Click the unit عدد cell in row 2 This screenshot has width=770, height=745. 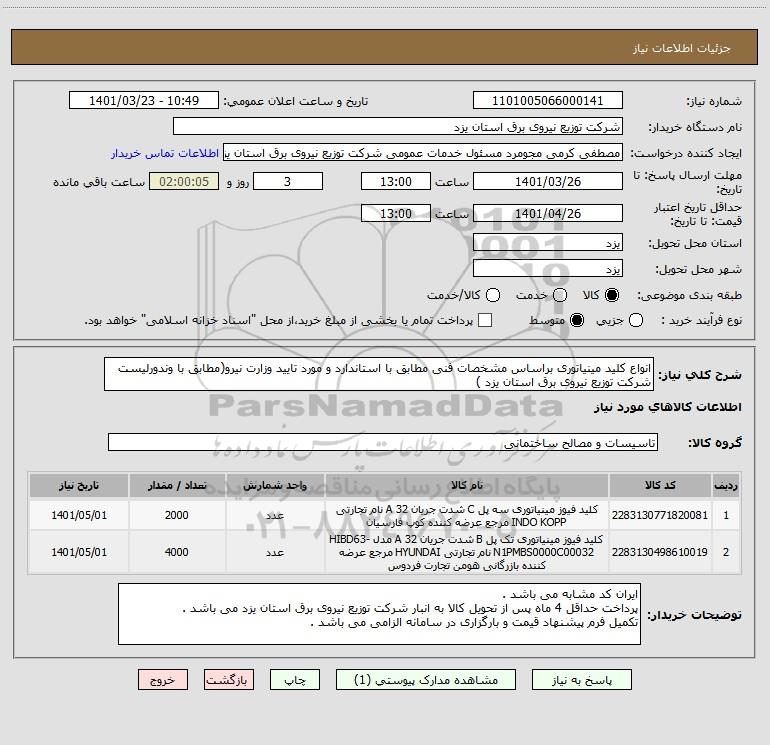(275, 552)
